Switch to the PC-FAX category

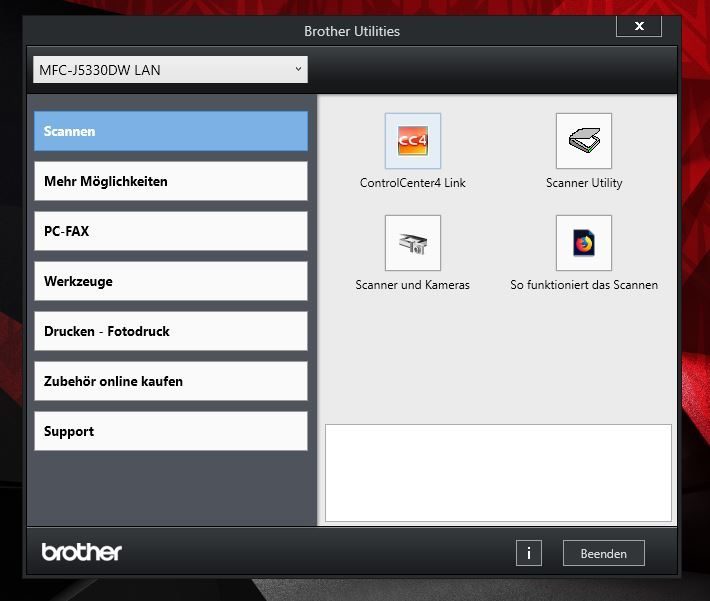click(171, 231)
